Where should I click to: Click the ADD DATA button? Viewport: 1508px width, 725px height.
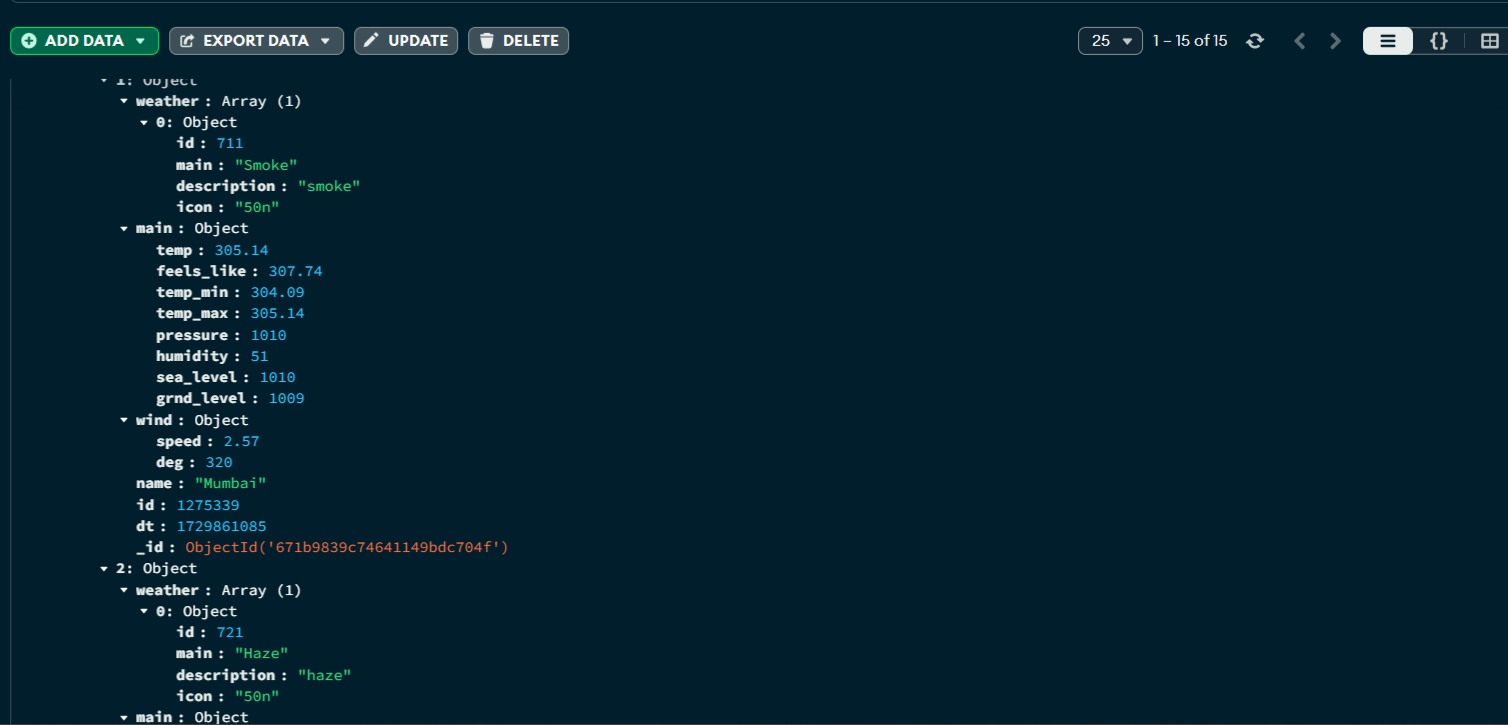point(84,41)
